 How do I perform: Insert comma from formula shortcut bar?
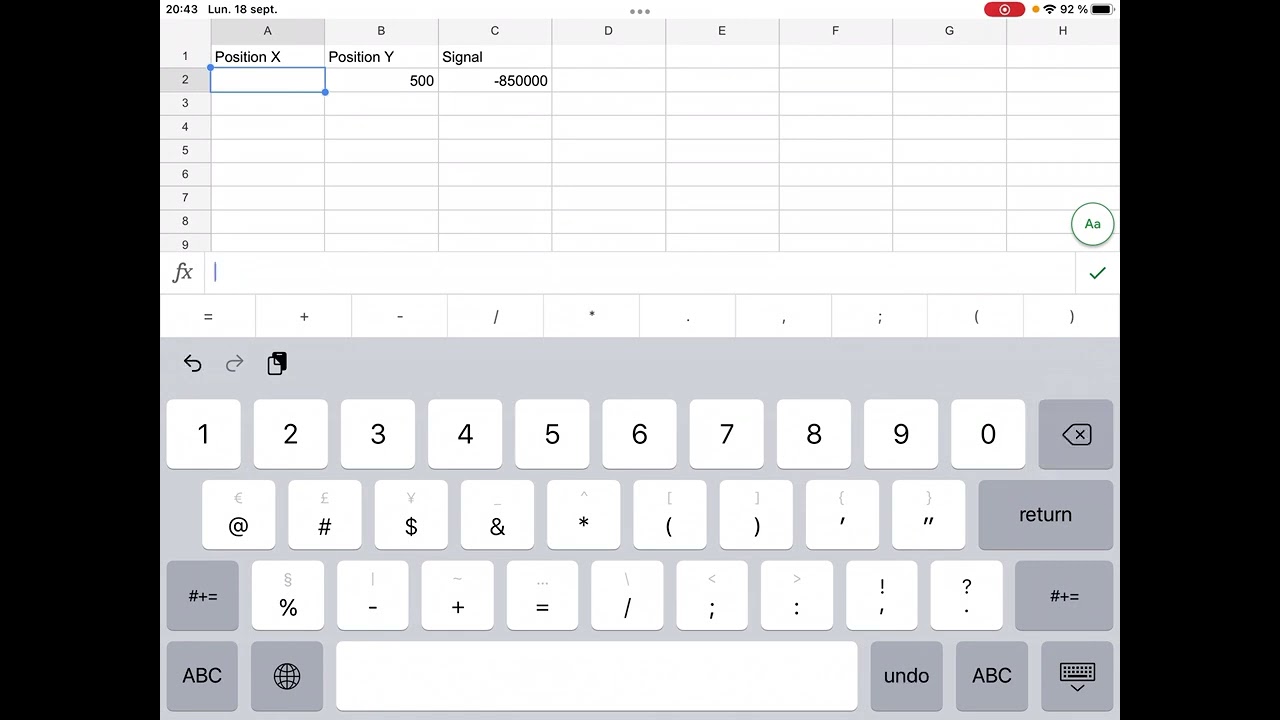click(784, 317)
